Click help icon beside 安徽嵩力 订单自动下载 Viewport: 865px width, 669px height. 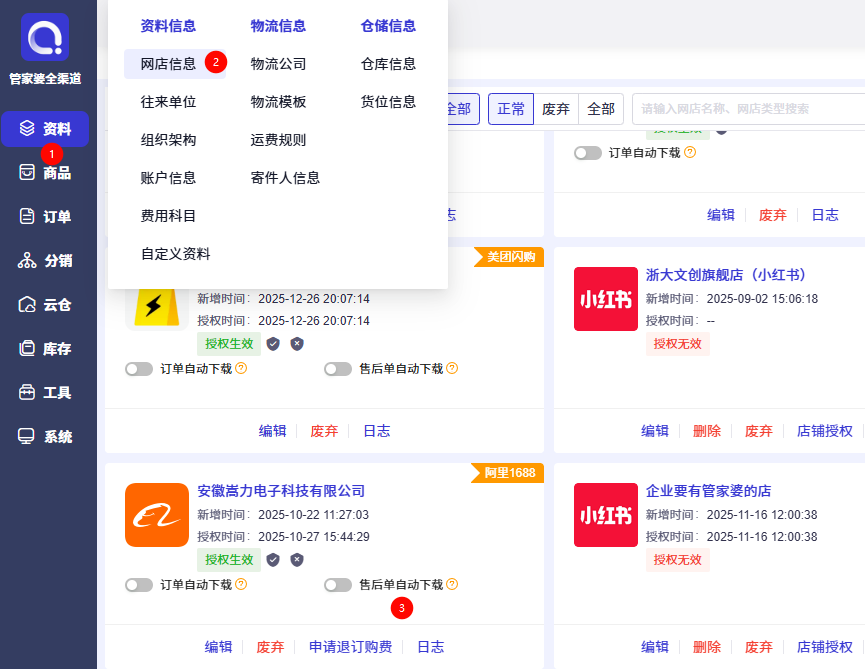click(x=241, y=584)
